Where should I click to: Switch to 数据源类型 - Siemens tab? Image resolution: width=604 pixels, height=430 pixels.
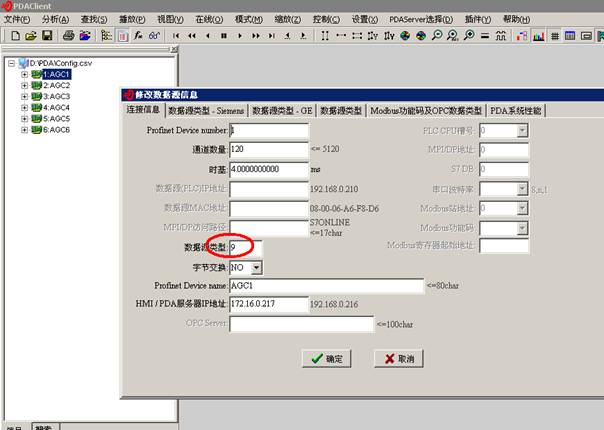tap(206, 110)
